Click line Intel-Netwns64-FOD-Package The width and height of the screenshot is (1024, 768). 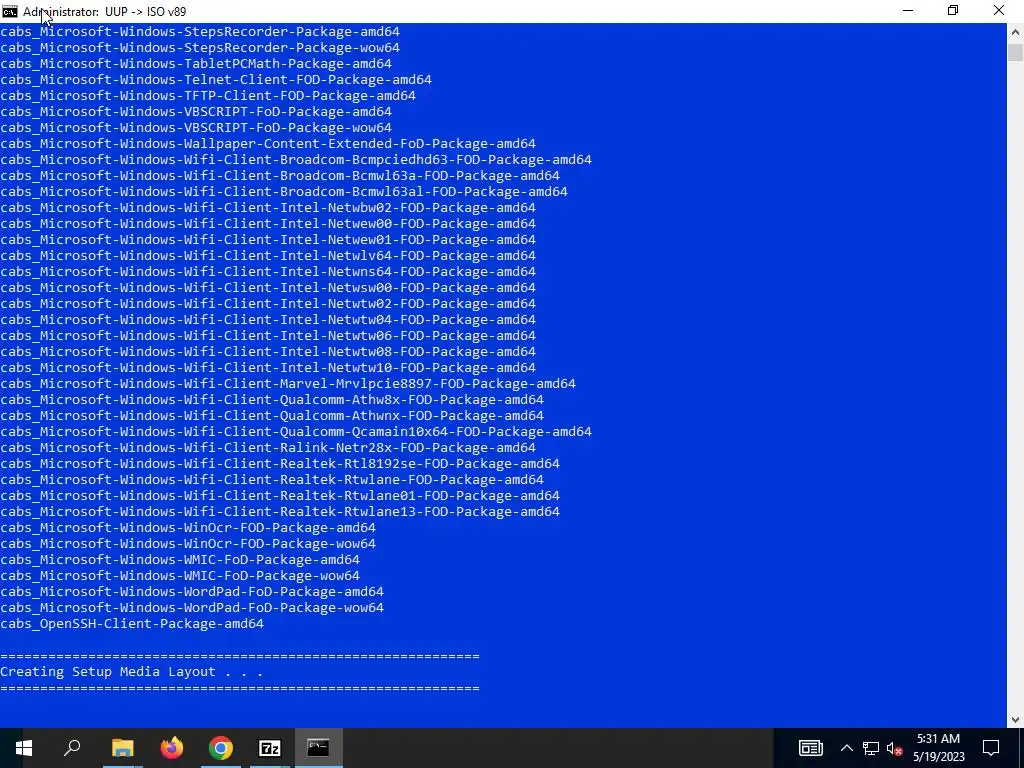pos(268,272)
